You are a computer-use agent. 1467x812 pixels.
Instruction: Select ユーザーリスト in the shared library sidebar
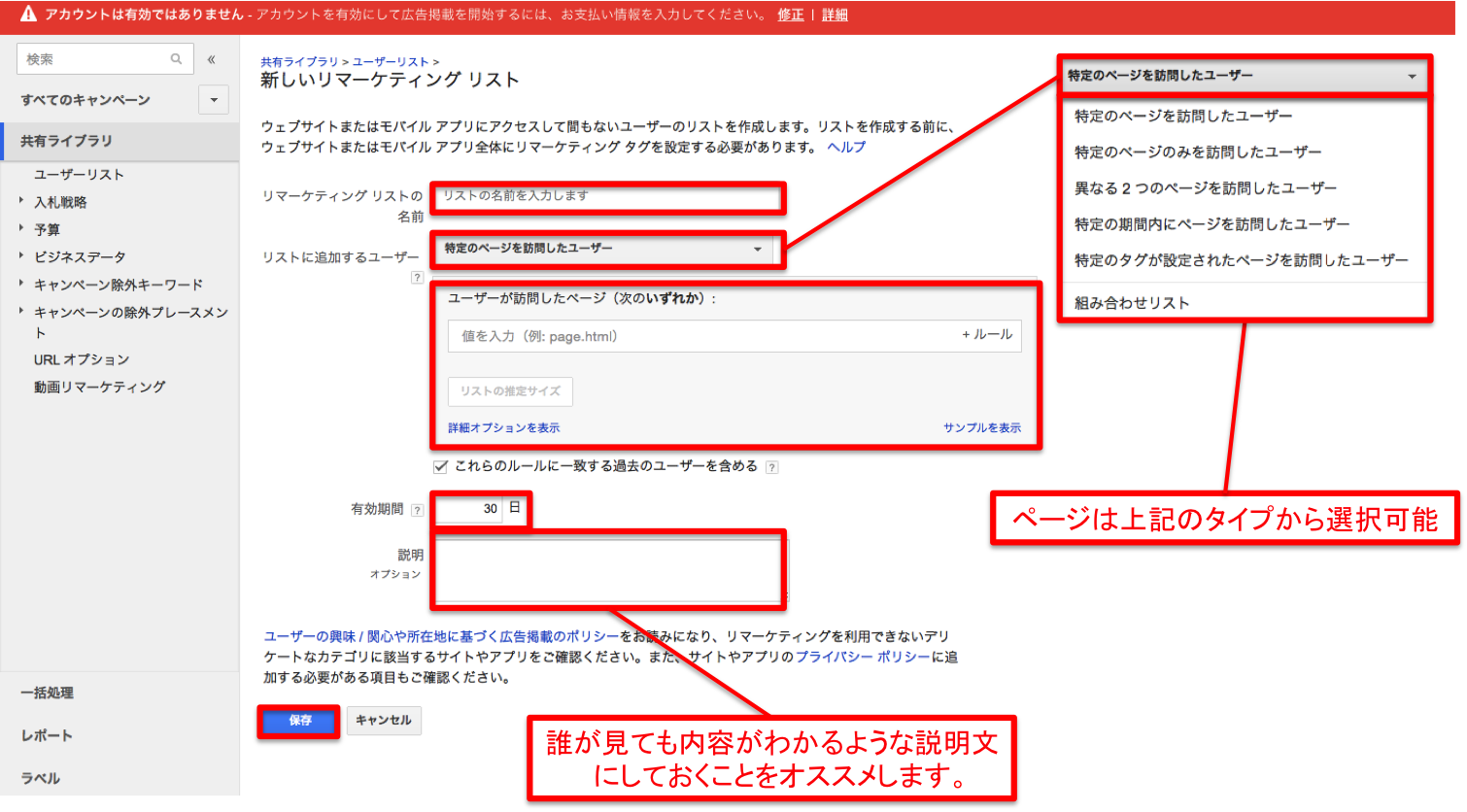click(x=76, y=174)
